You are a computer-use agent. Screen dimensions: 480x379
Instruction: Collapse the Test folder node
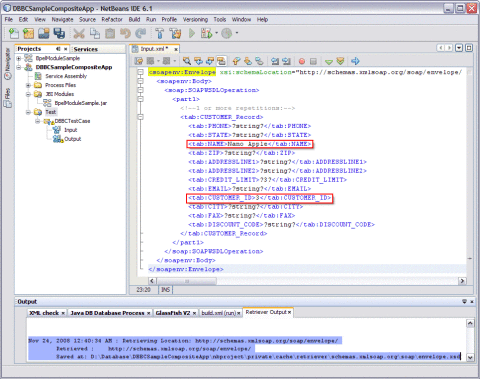(28, 112)
